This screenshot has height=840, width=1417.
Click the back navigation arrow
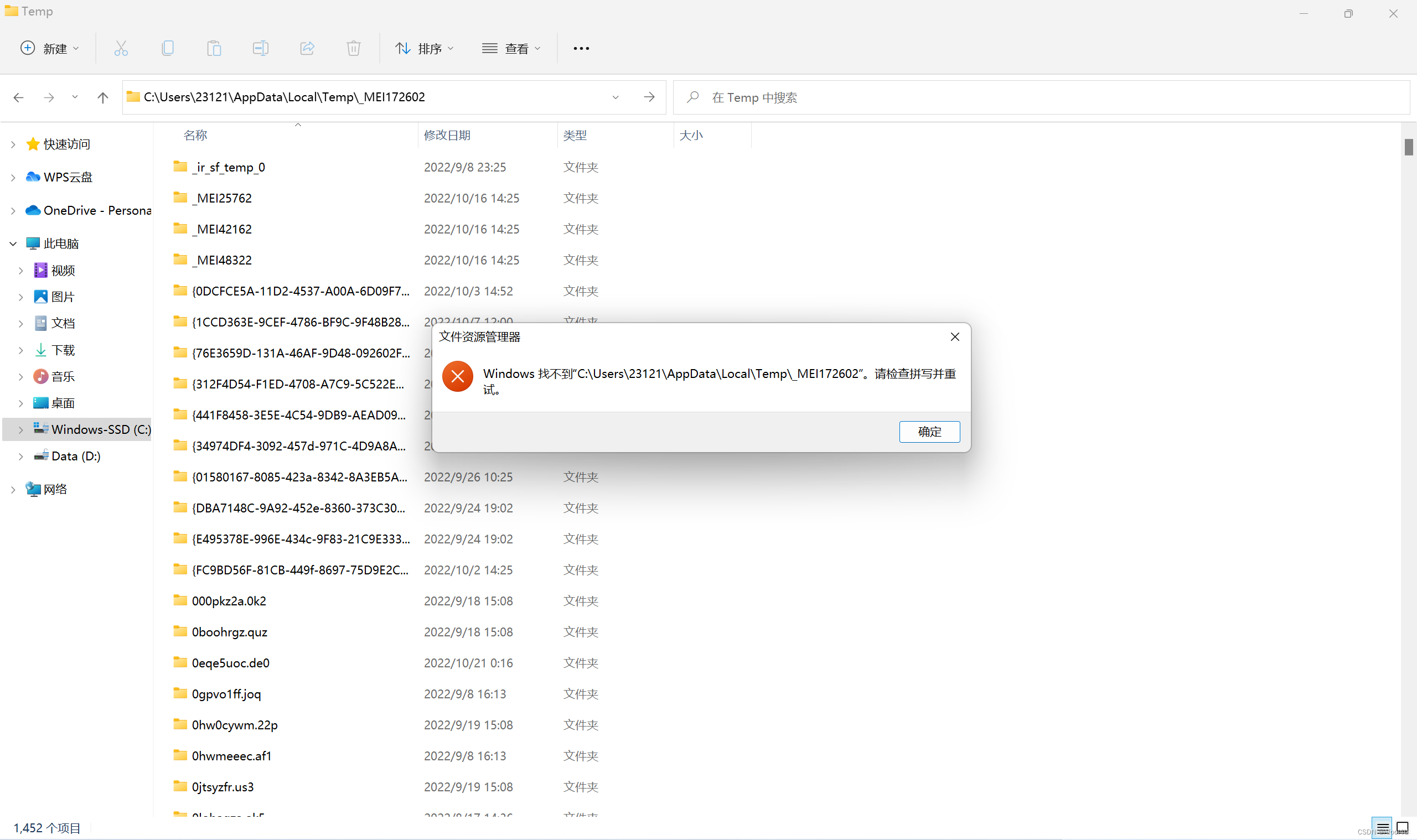[19, 97]
